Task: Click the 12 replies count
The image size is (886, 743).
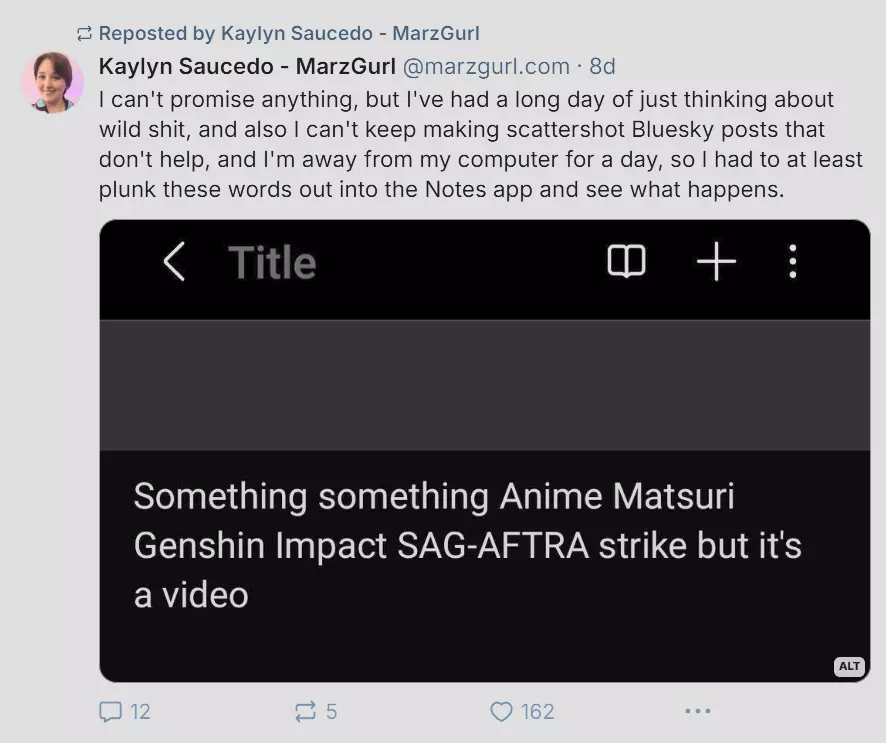Action: [x=140, y=711]
